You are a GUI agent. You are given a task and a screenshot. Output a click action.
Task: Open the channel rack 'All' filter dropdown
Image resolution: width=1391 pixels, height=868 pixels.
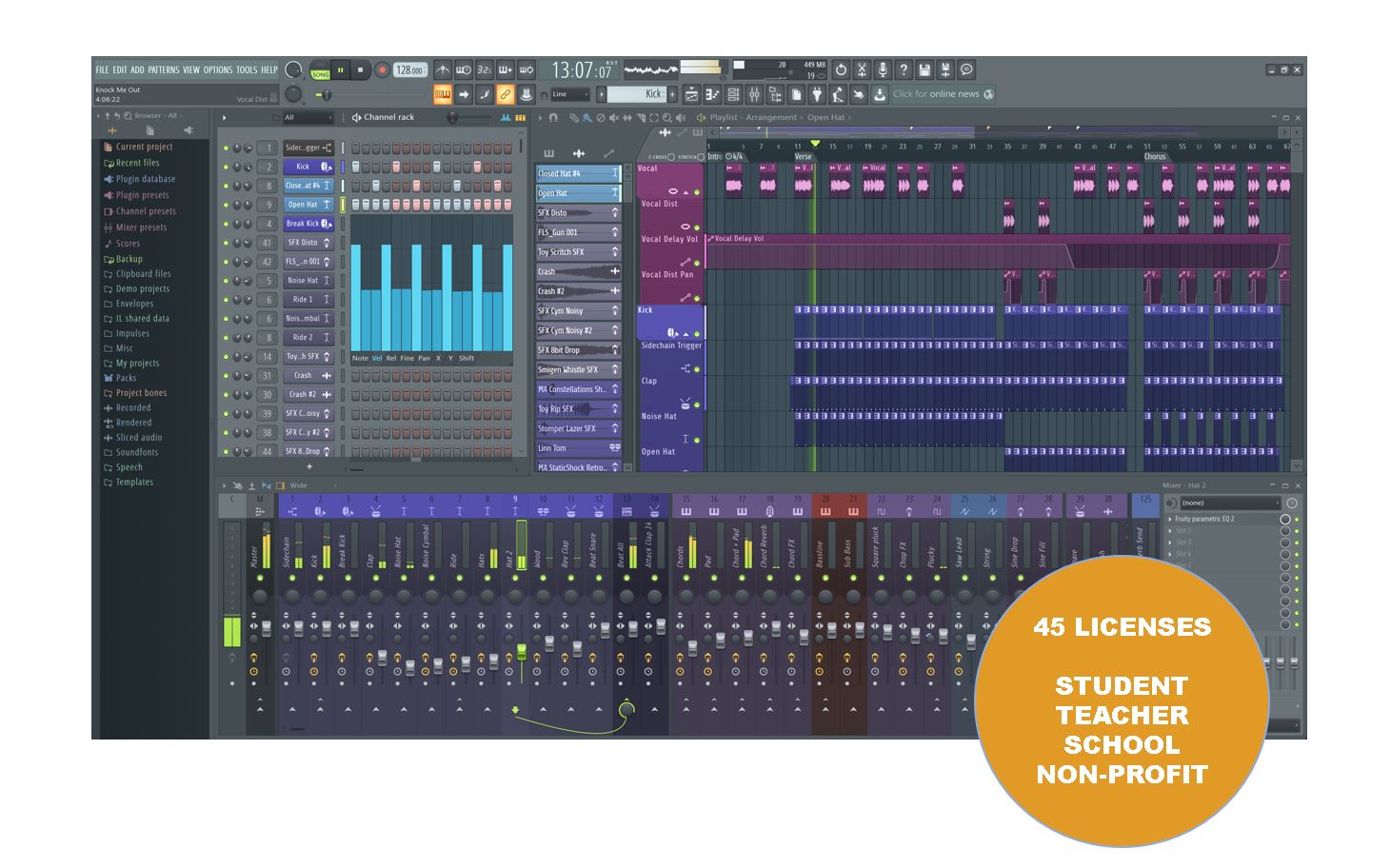click(x=308, y=118)
